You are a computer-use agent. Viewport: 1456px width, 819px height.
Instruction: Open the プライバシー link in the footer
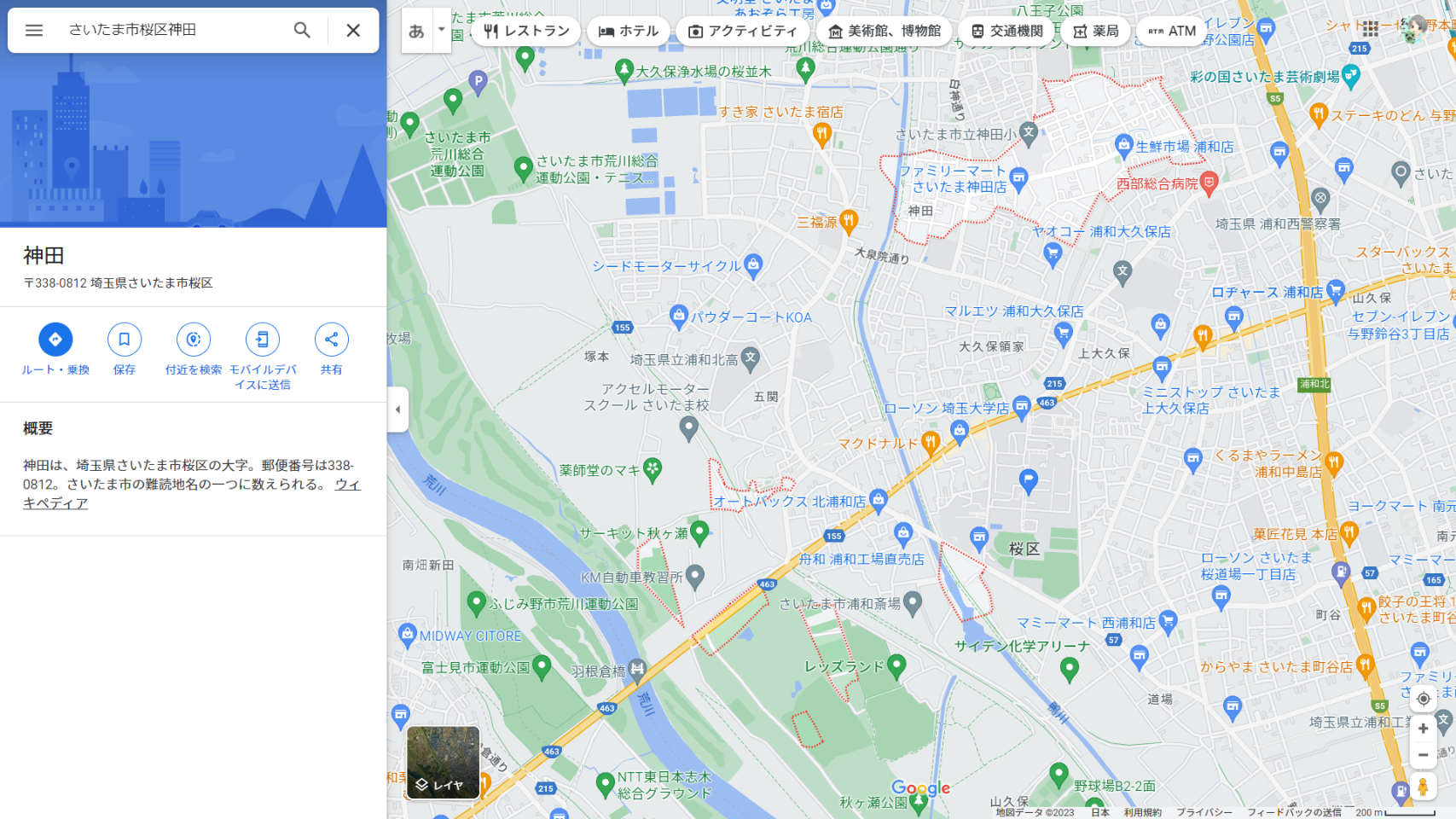[1204, 812]
